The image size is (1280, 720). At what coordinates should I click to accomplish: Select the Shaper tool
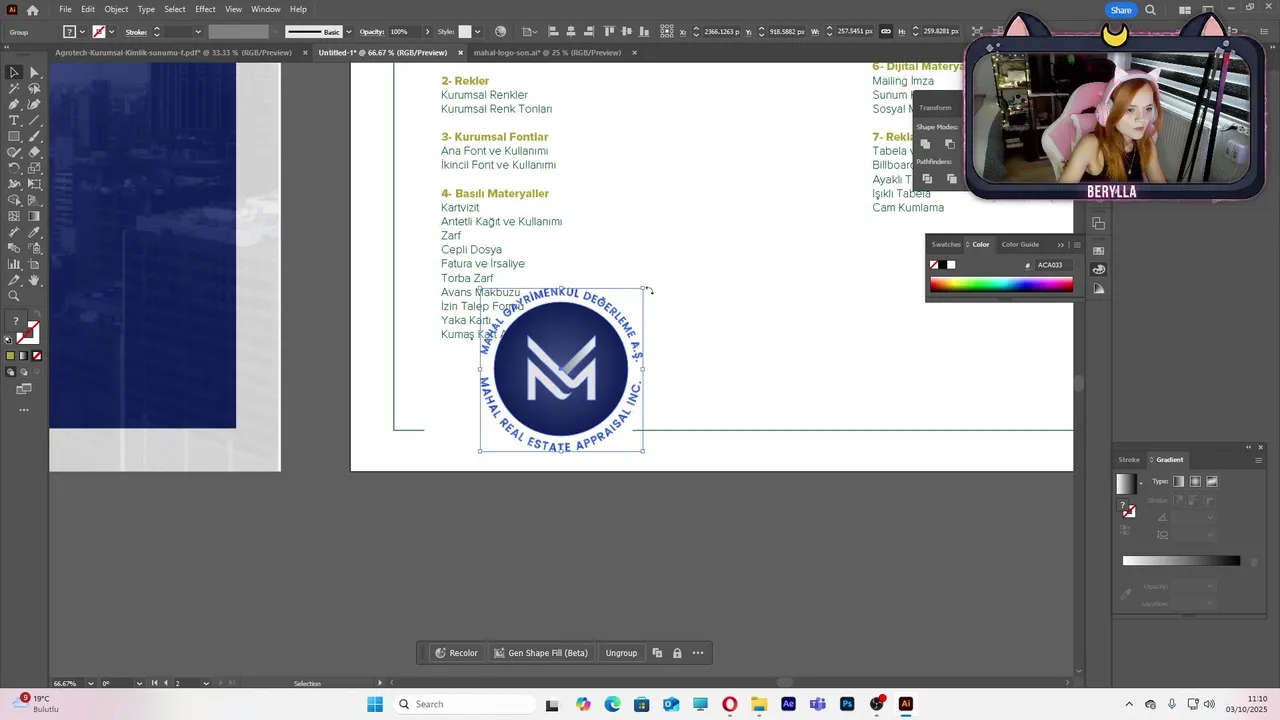tap(14, 152)
